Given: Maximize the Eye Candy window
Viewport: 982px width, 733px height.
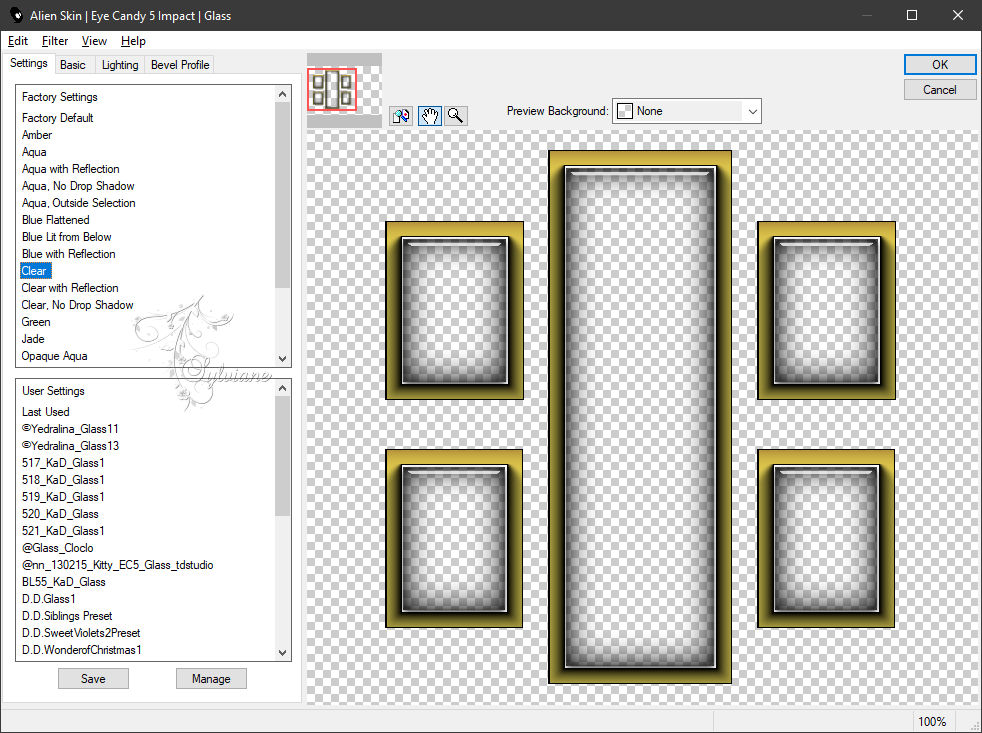Looking at the screenshot, I should tap(912, 15).
